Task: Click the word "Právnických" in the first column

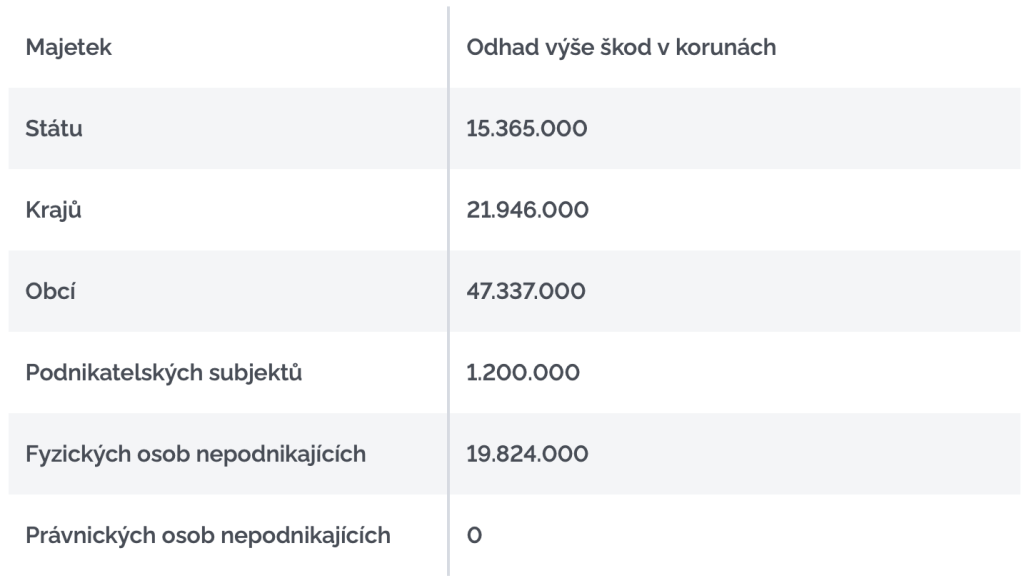Action: 86,537
